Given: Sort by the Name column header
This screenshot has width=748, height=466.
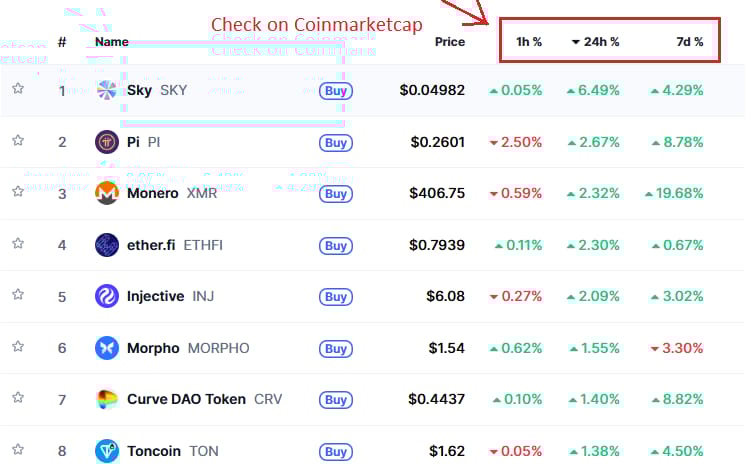Looking at the screenshot, I should pos(112,42).
